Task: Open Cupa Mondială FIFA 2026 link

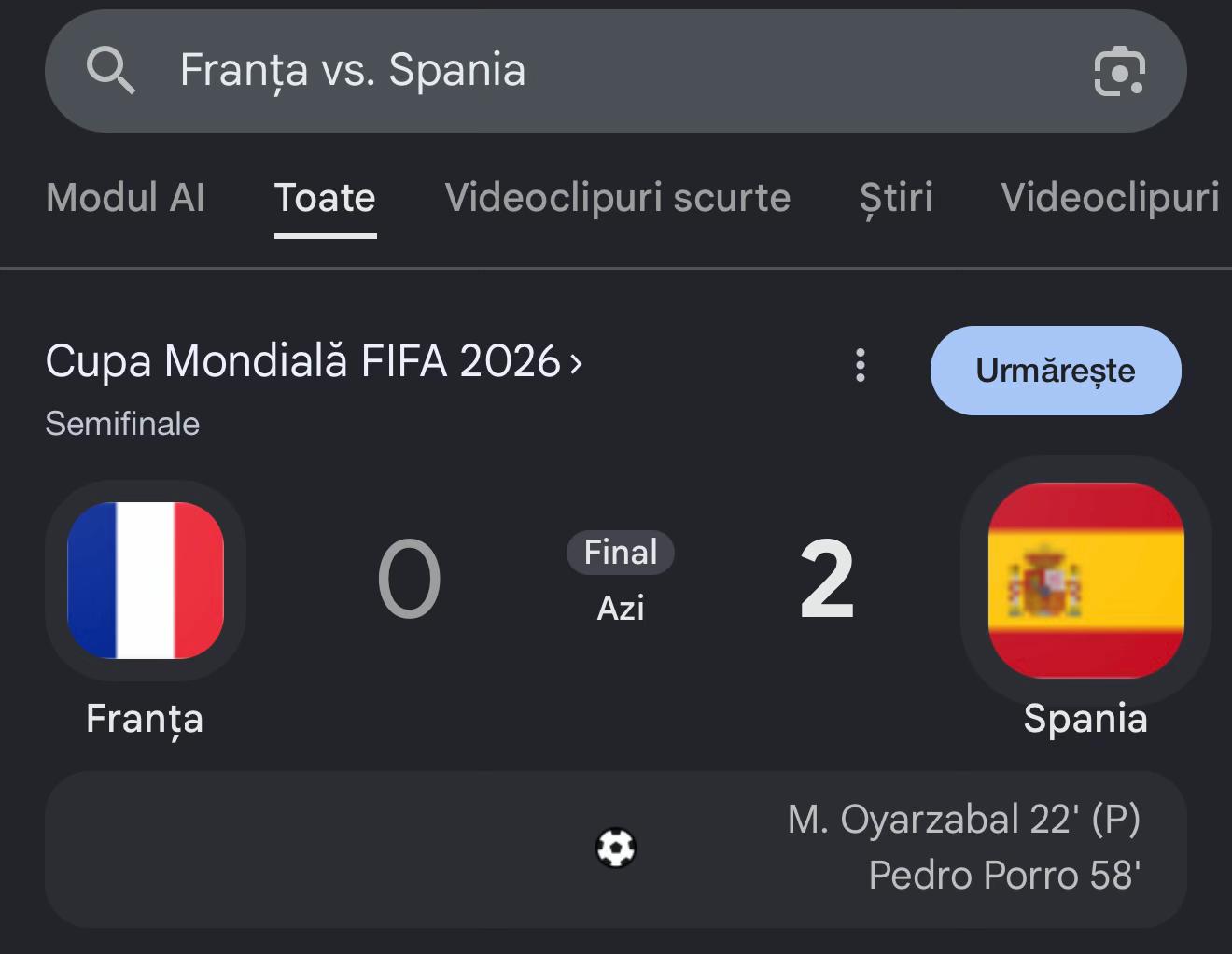Action: pyautogui.click(x=303, y=361)
